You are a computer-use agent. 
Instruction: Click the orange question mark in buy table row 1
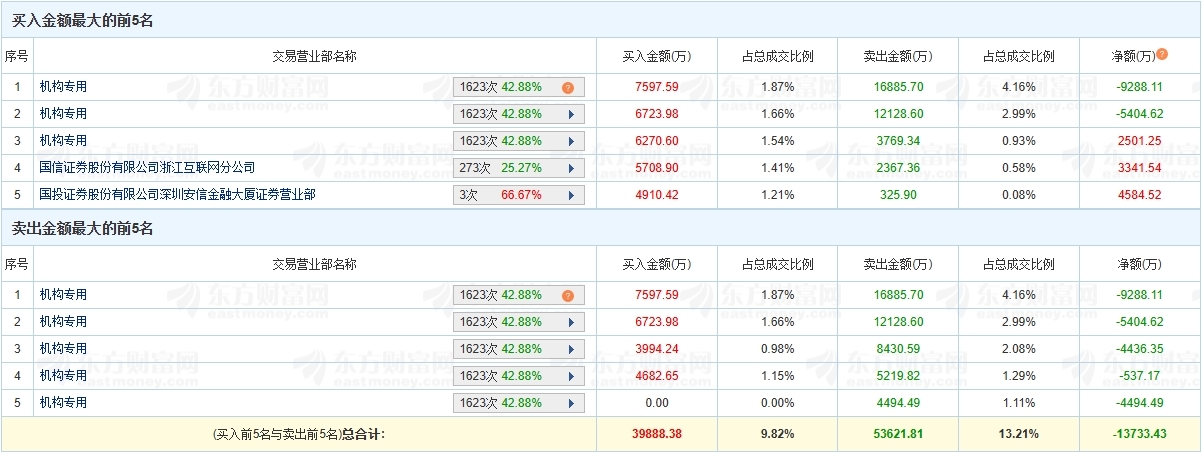tap(568, 87)
